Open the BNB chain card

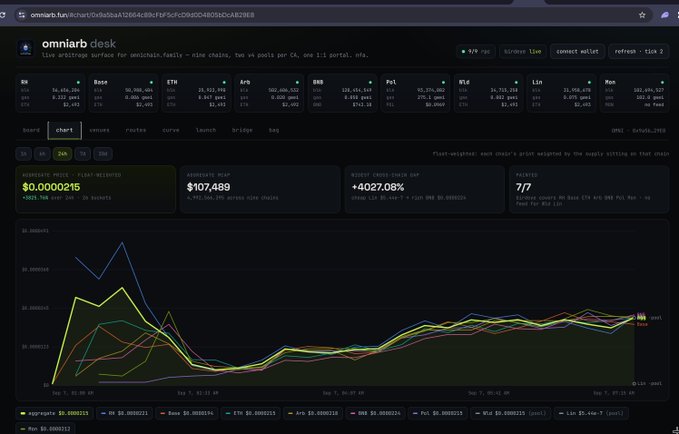pyautogui.click(x=343, y=93)
